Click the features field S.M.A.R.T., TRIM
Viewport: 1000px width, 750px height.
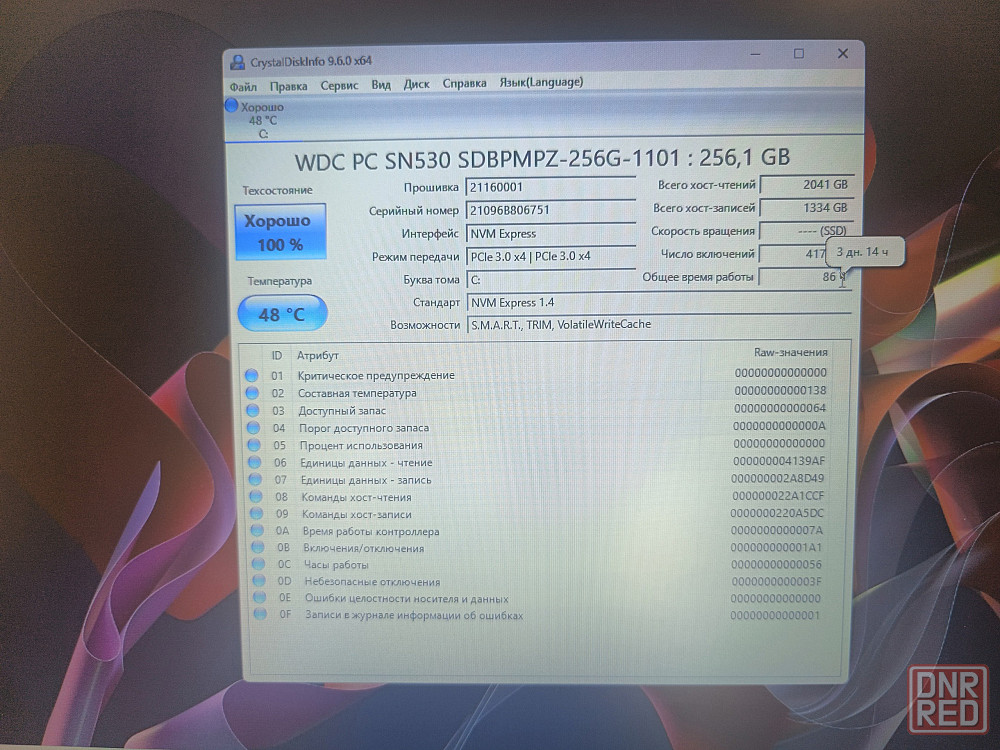659,325
